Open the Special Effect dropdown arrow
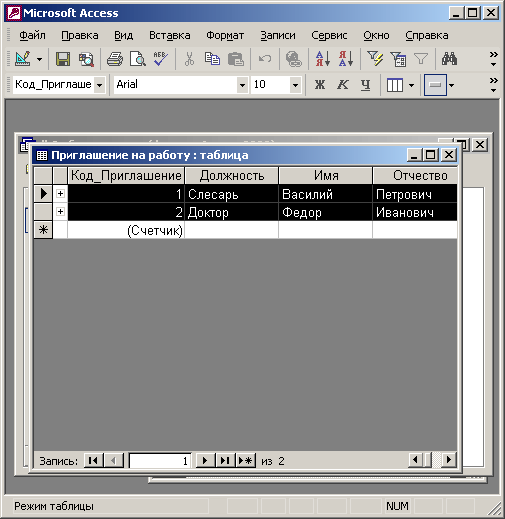Image resolution: width=505 pixels, height=519 pixels. click(451, 85)
